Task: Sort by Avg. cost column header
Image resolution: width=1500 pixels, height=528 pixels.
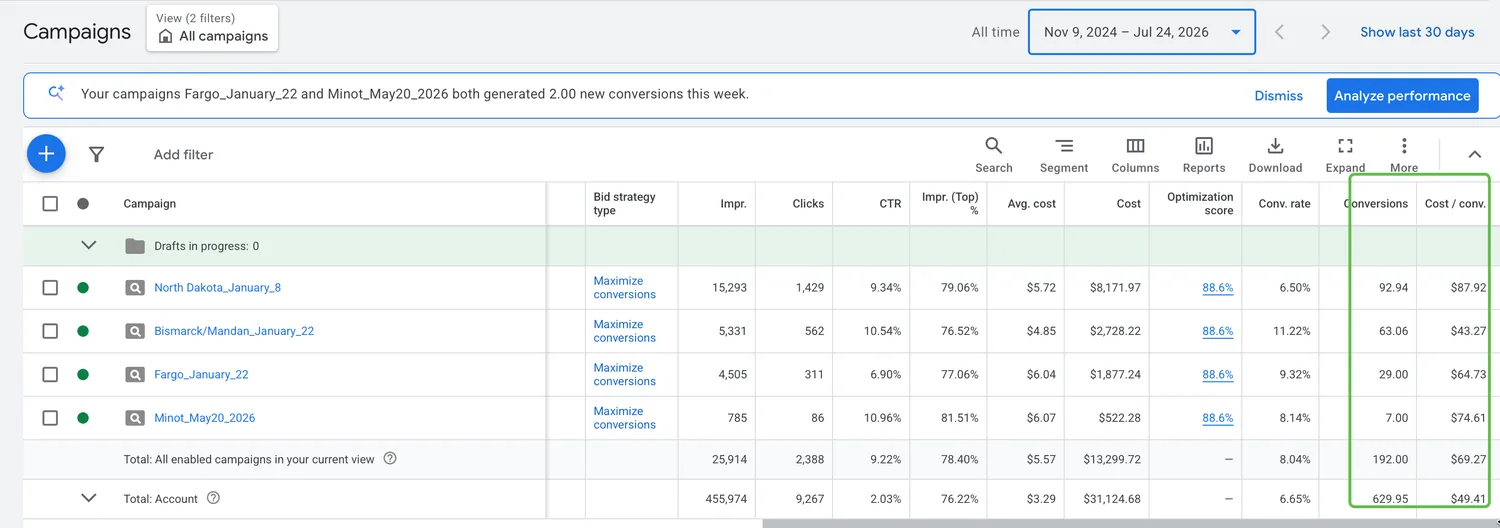Action: (x=1031, y=204)
